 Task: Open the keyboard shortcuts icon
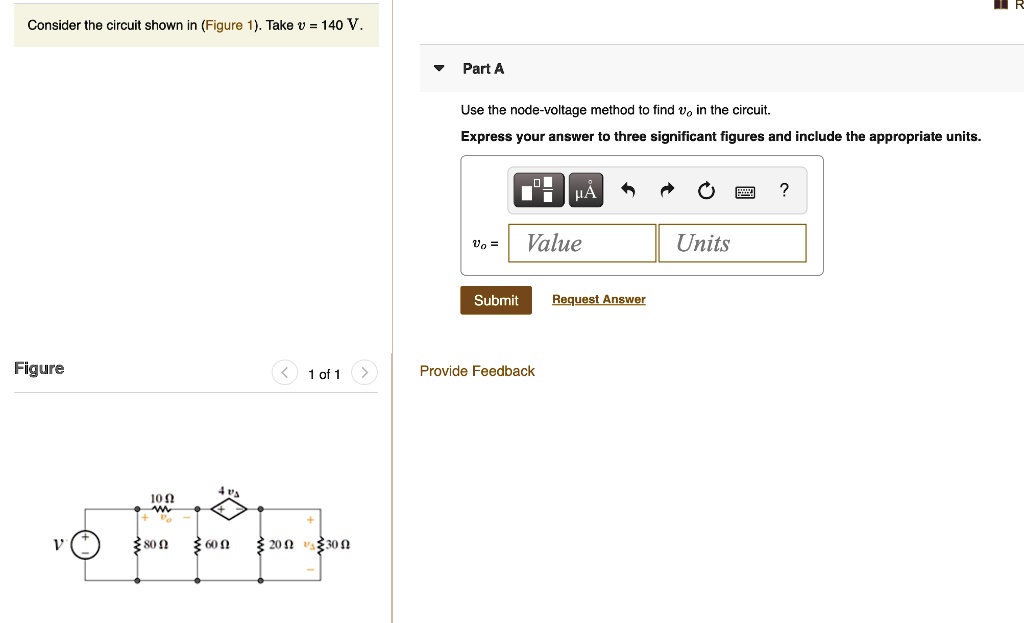(745, 190)
